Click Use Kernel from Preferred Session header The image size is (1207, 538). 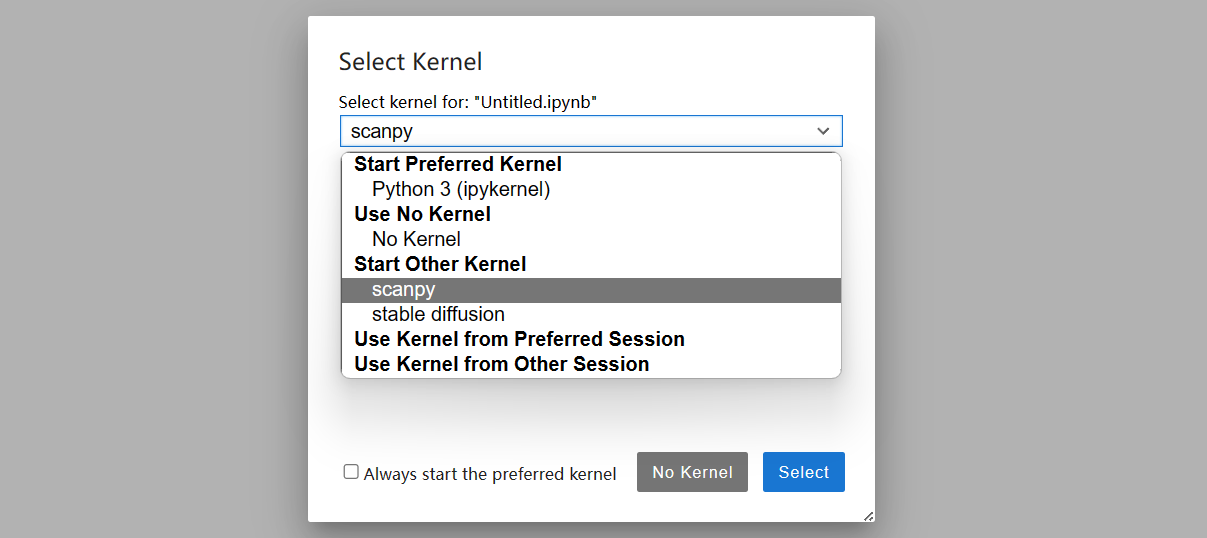[519, 339]
